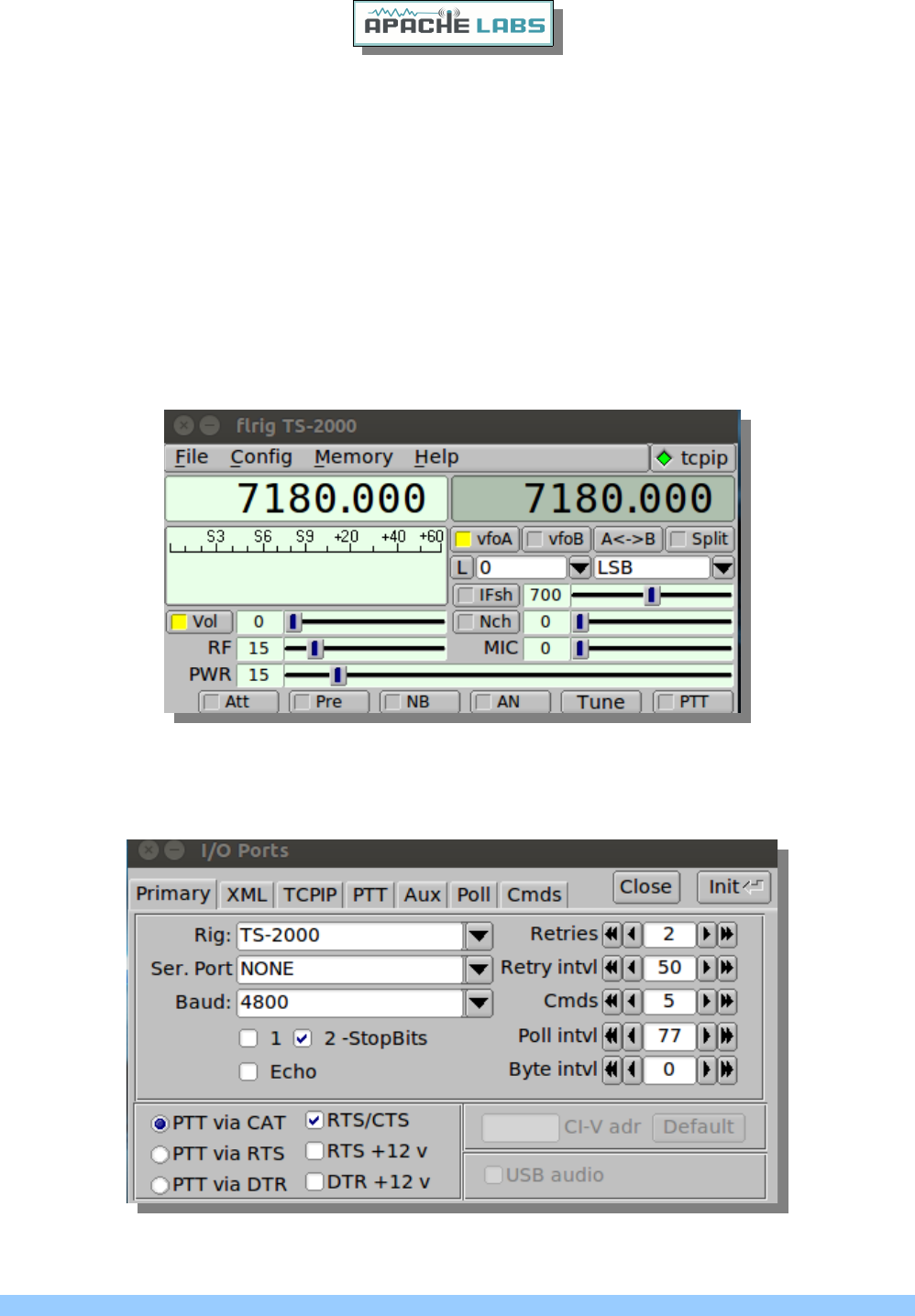This screenshot has width=915, height=1316.
Task: Open the Help menu
Action: point(436,457)
